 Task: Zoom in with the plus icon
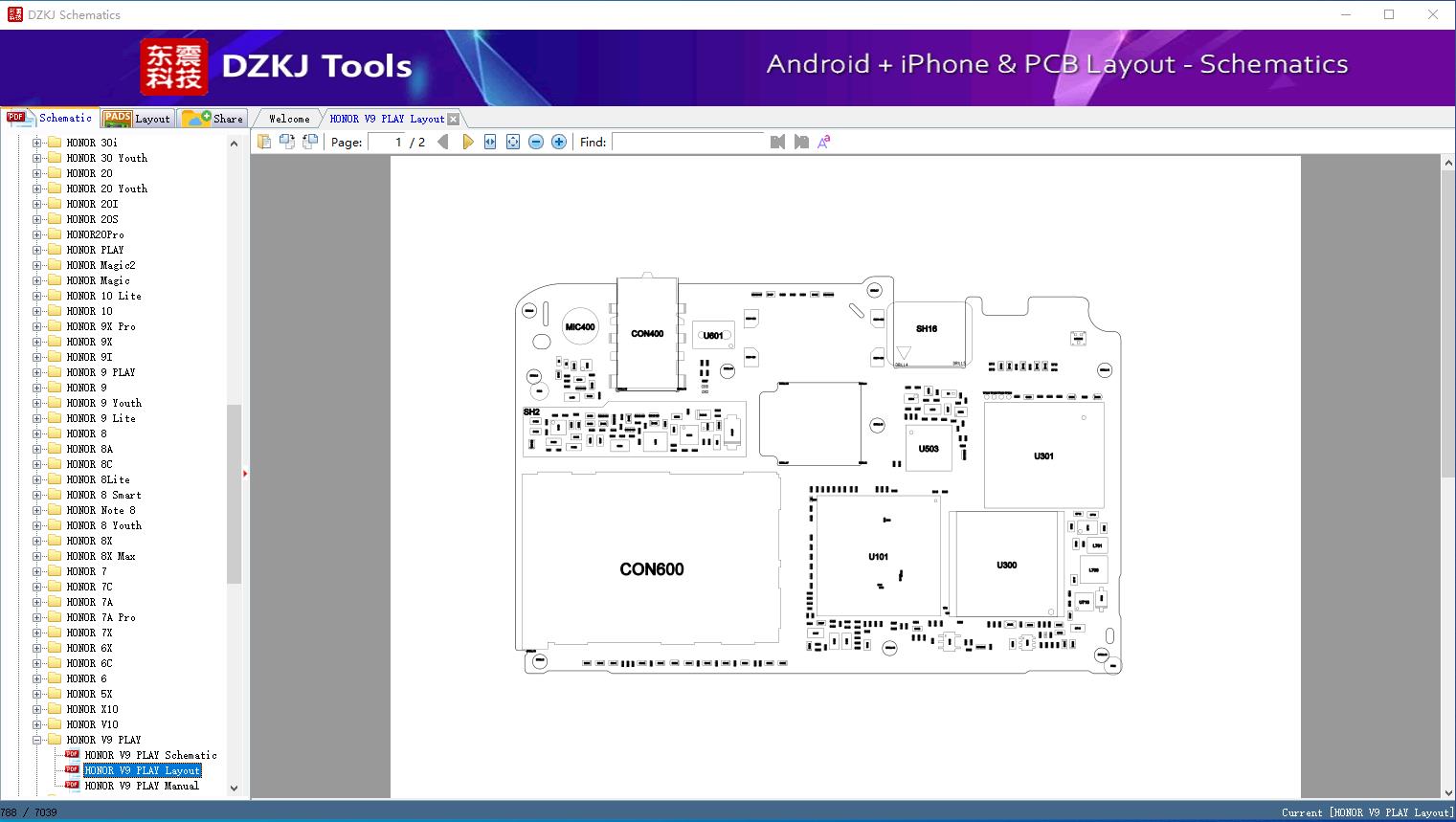[x=559, y=142]
